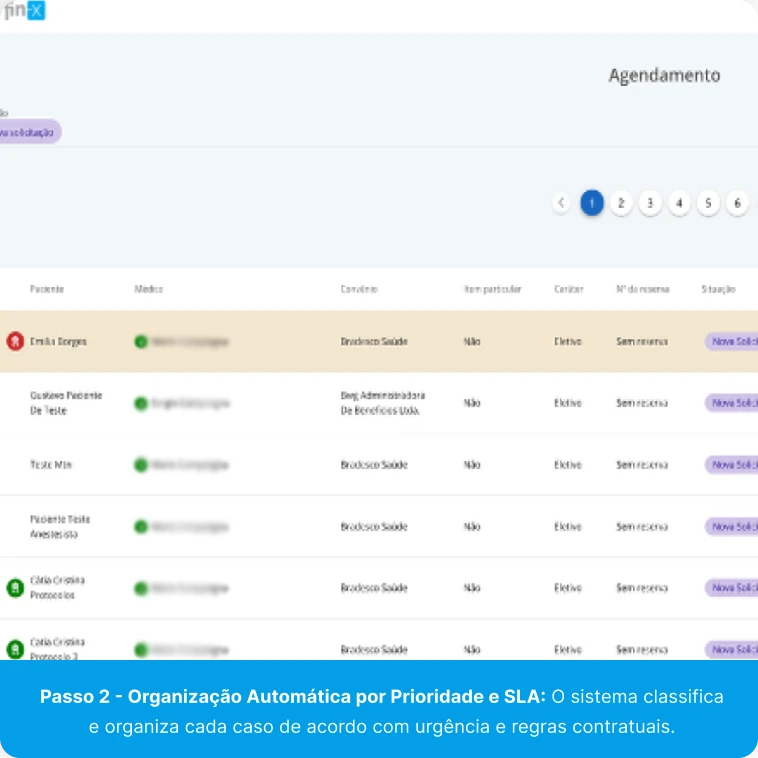The image size is (758, 758).
Task: Switch to page 5 in pagination
Action: click(x=708, y=203)
